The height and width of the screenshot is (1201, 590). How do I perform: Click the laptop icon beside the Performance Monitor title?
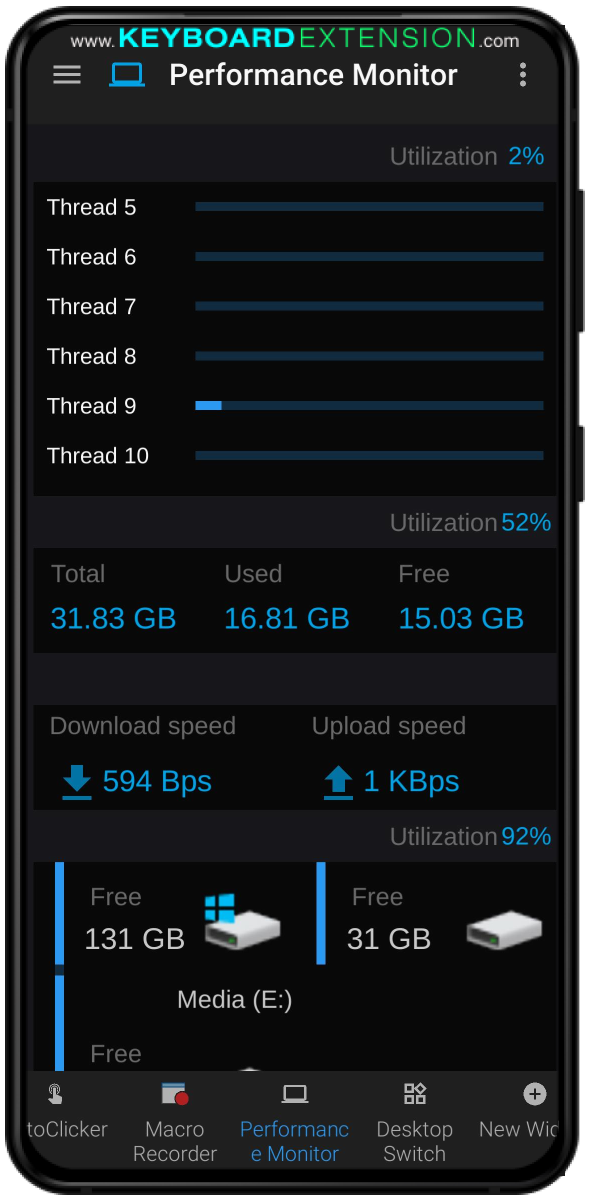point(124,74)
